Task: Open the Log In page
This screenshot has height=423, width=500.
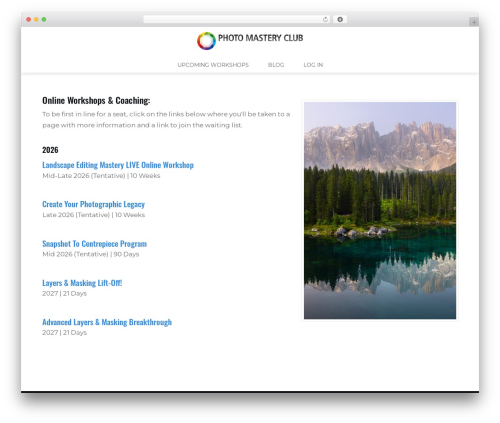Action: click(313, 65)
